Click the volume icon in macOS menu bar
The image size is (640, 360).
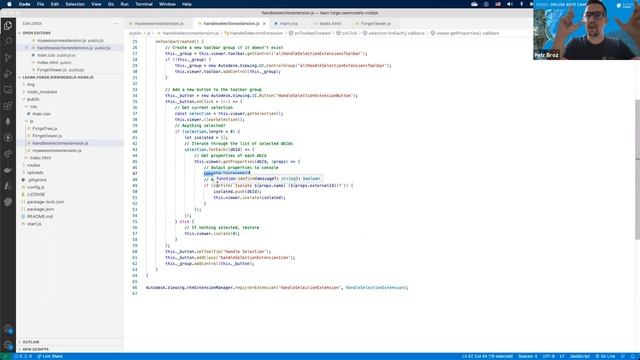(509, 4)
